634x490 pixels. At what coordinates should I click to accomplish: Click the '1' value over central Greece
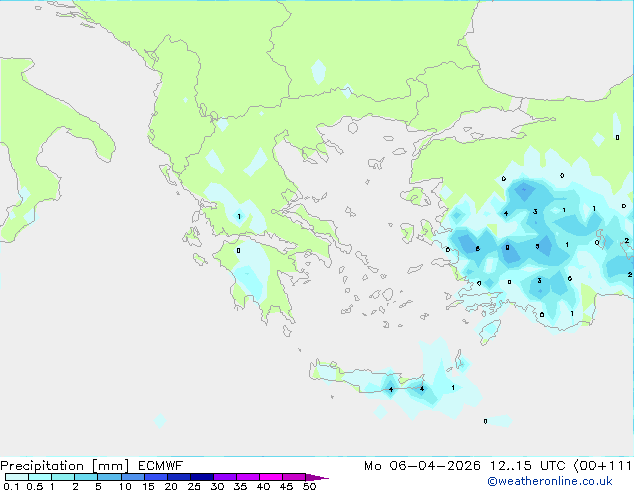click(x=239, y=217)
